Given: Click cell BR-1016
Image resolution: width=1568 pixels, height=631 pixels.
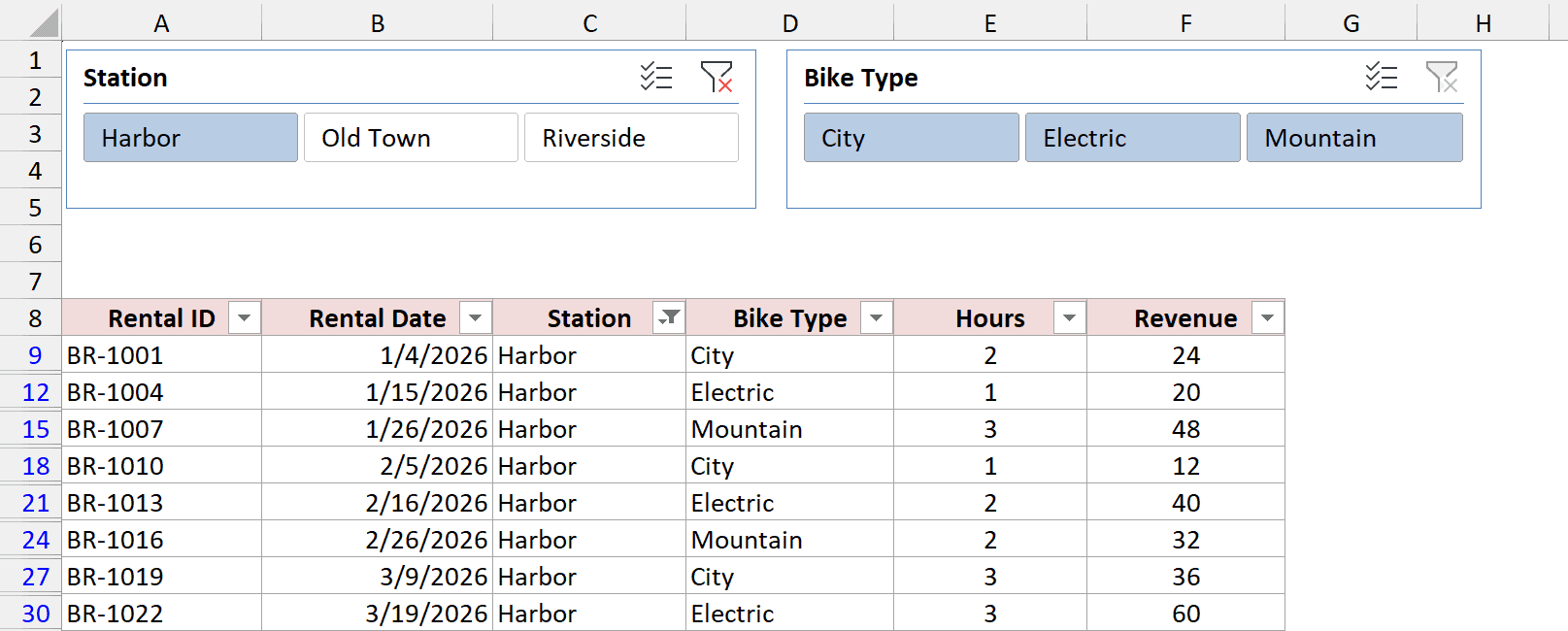Looking at the screenshot, I should 162,539.
